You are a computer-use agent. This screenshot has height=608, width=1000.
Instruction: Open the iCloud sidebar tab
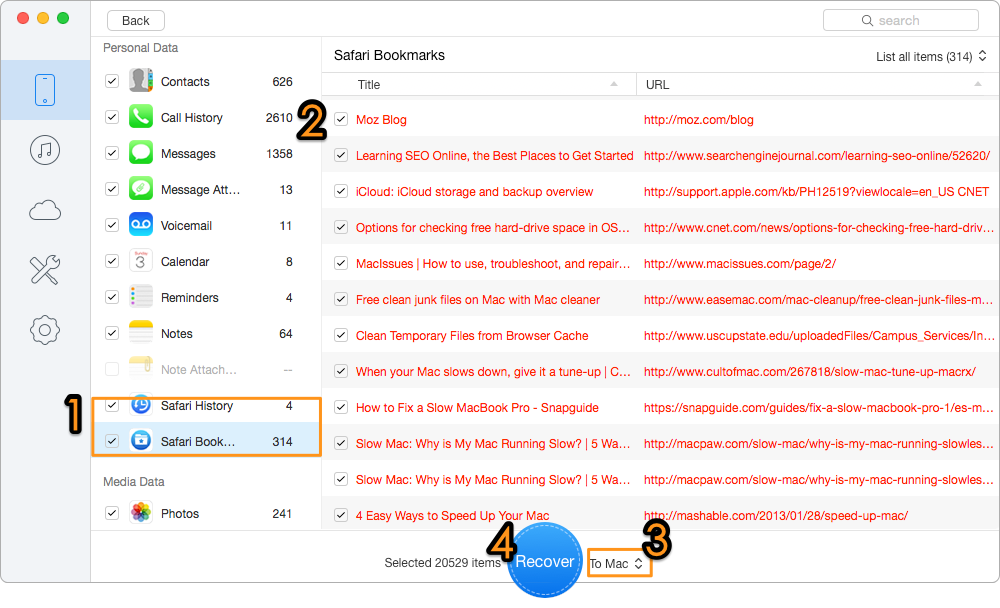[45, 210]
